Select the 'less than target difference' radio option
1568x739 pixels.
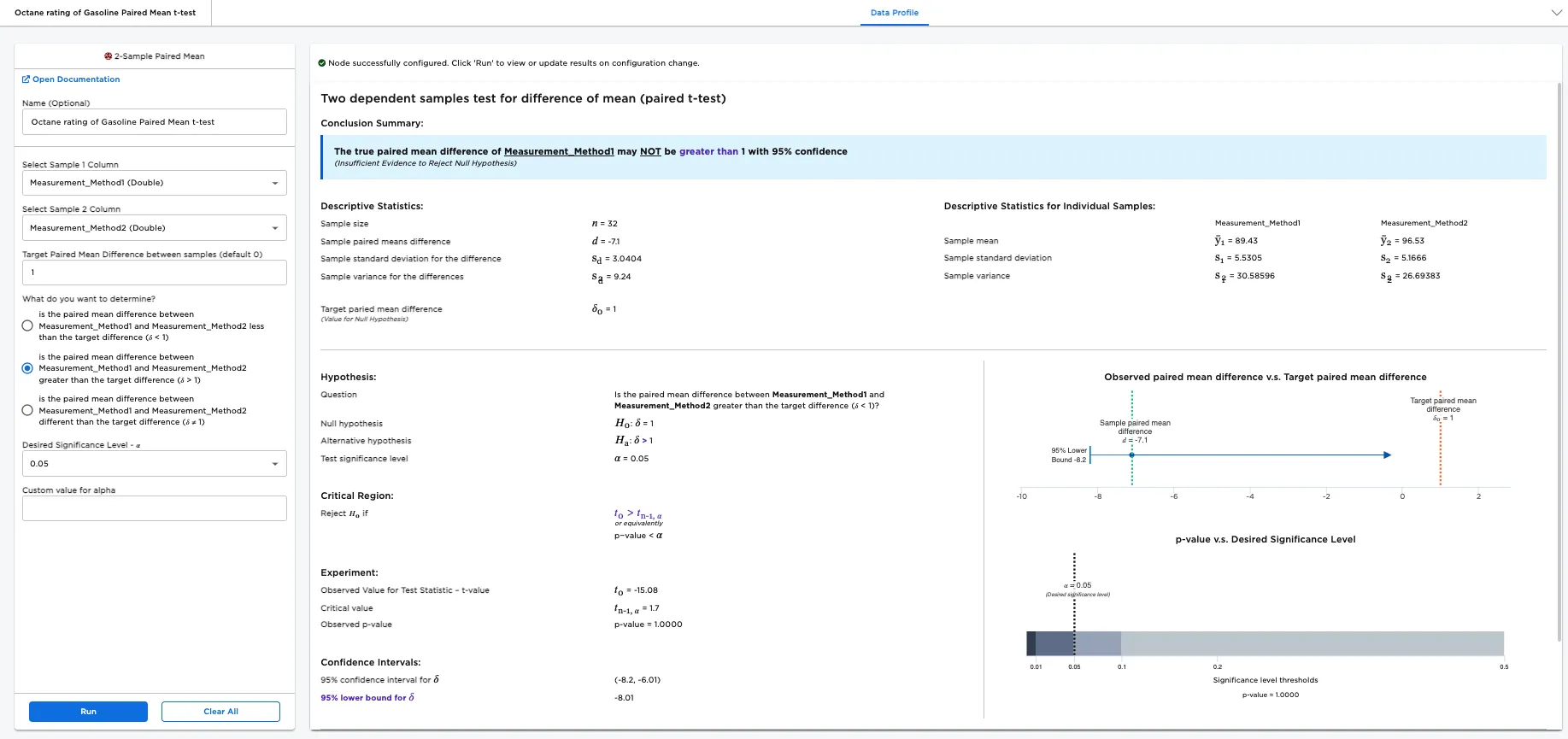point(27,326)
